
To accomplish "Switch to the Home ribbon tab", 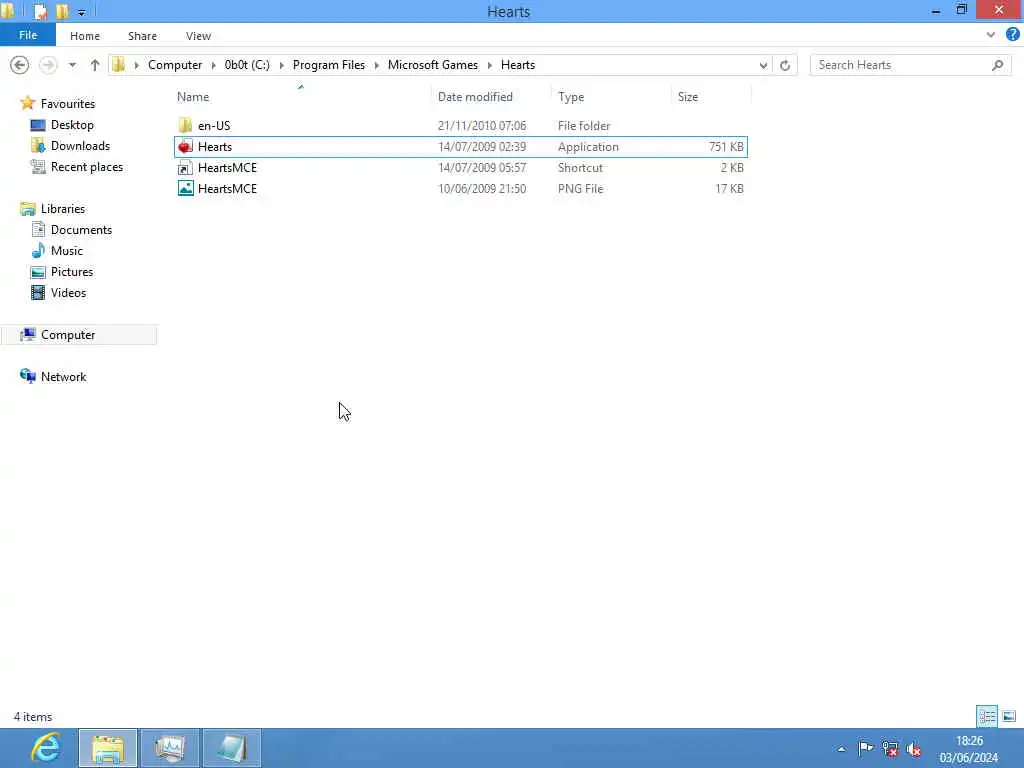I will [x=85, y=36].
